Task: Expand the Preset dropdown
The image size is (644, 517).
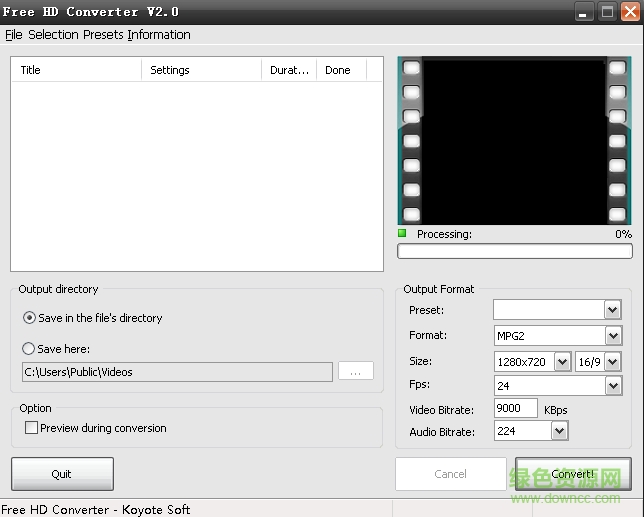Action: [x=612, y=310]
